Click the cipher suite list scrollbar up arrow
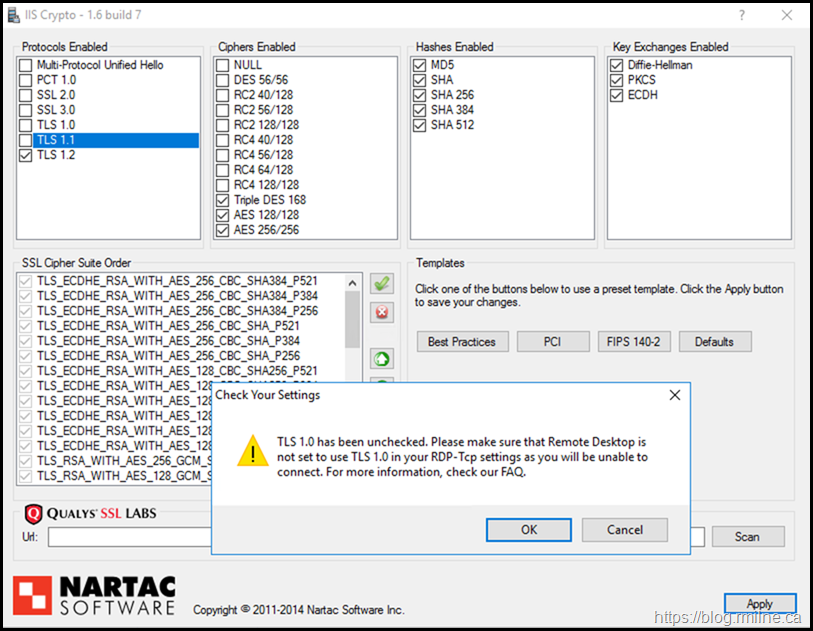 point(353,281)
